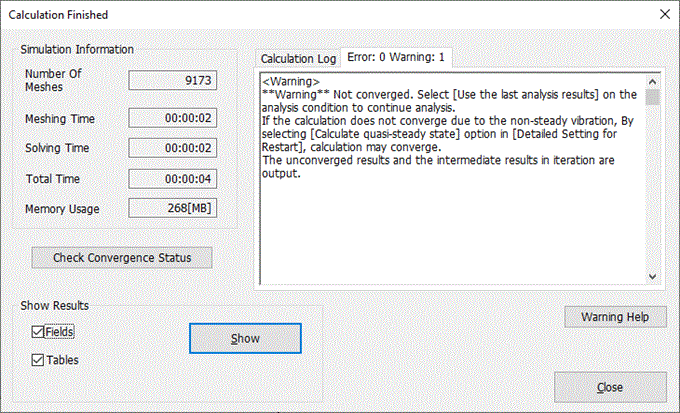This screenshot has height=413, width=680.
Task: Select the Total Time value field
Action: coord(173,179)
